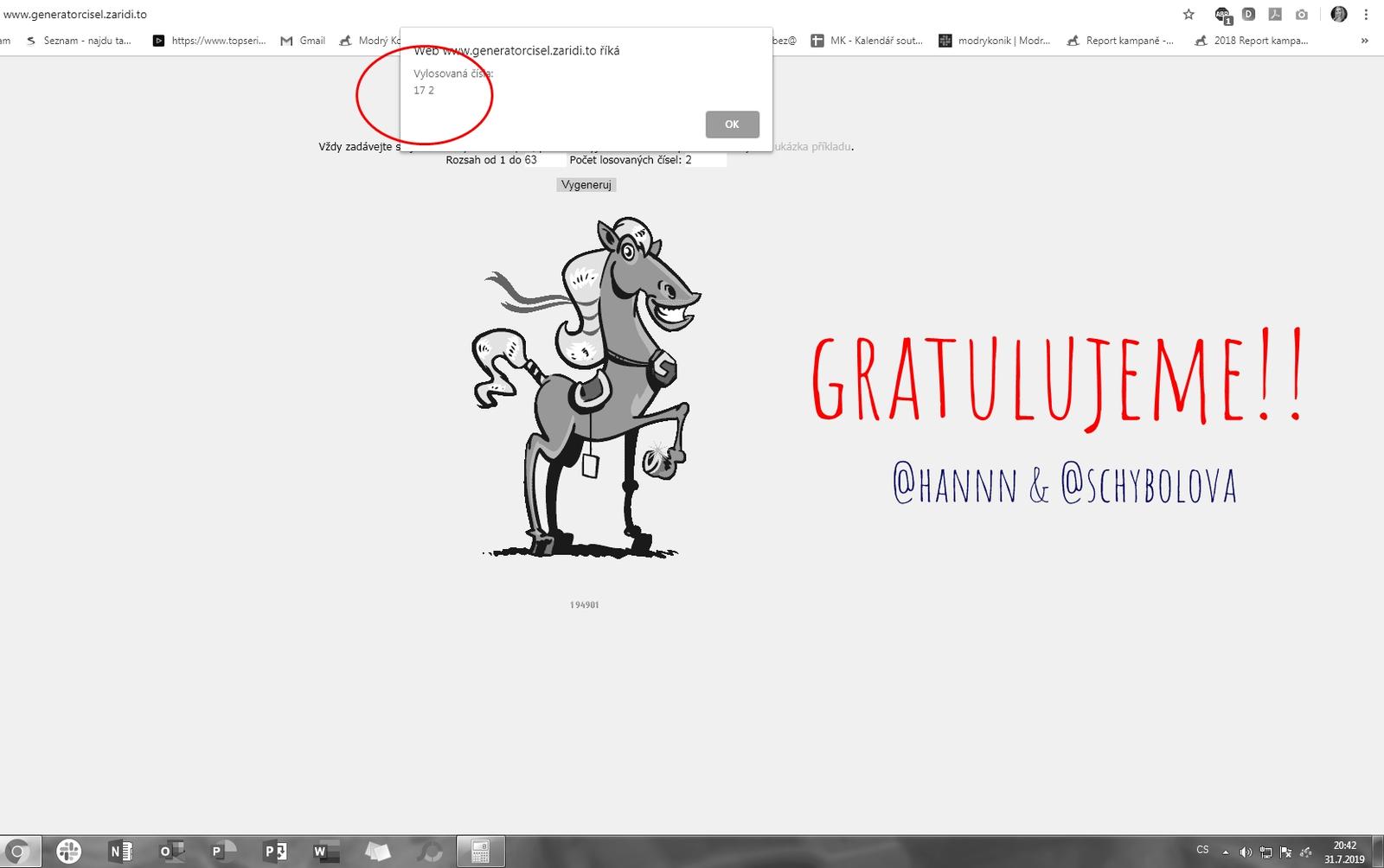Click the tray icon next to the clock
The image size is (1384, 868).
(x=1306, y=852)
